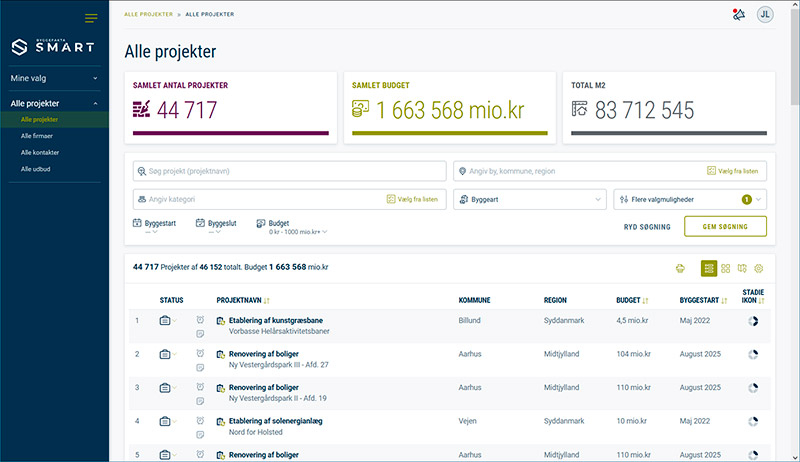The image size is (800, 462).
Task: Click the alarm clock icon in row 1
Action: coord(201,320)
